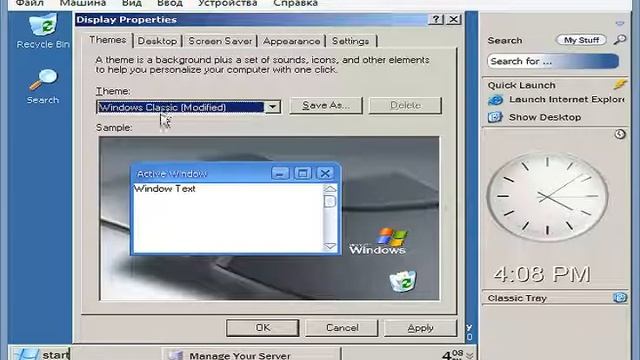Click Manage Your Server taskbar button
The image size is (640, 360).
click(251, 355)
